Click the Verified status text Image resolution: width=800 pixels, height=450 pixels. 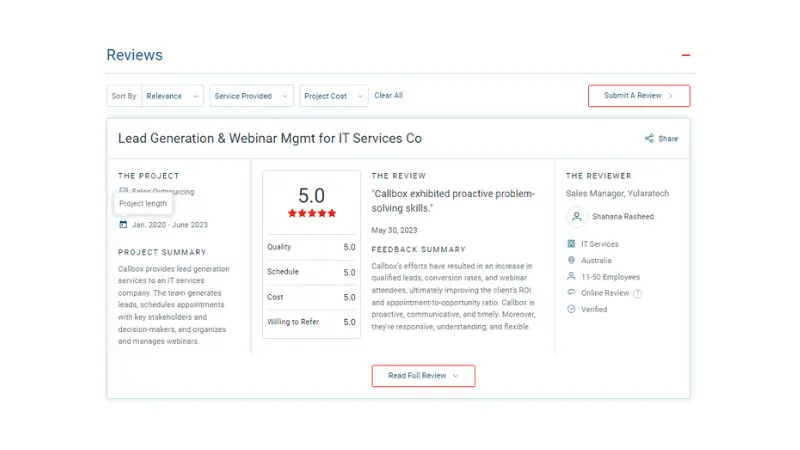pos(594,309)
